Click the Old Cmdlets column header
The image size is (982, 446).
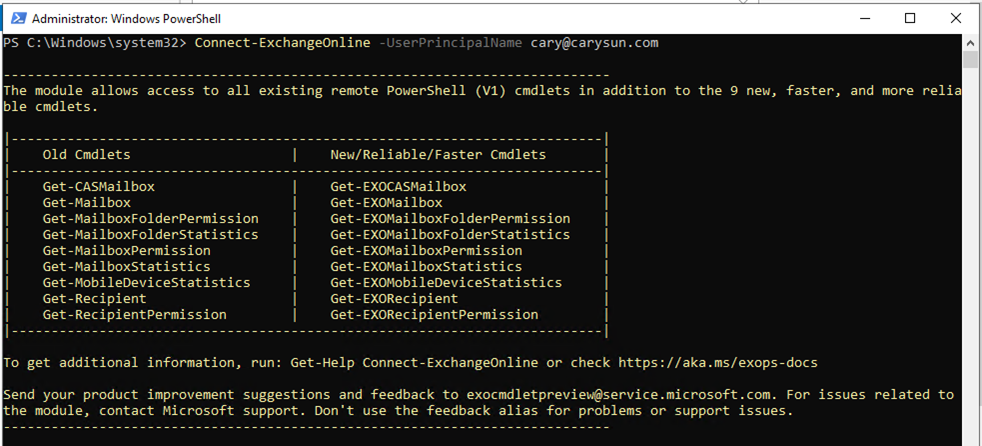[86, 155]
